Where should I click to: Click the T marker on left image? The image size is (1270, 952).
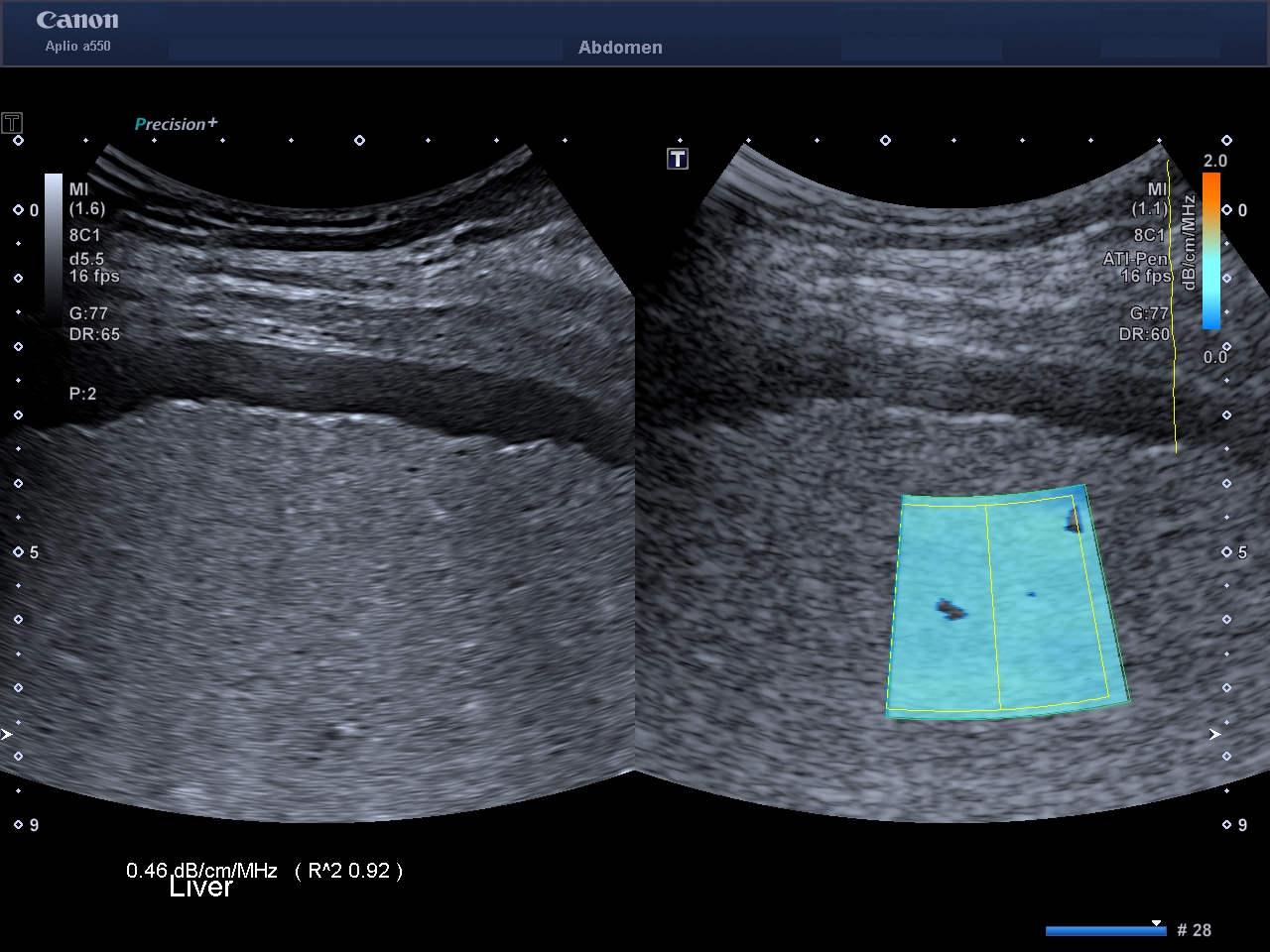tap(12, 123)
